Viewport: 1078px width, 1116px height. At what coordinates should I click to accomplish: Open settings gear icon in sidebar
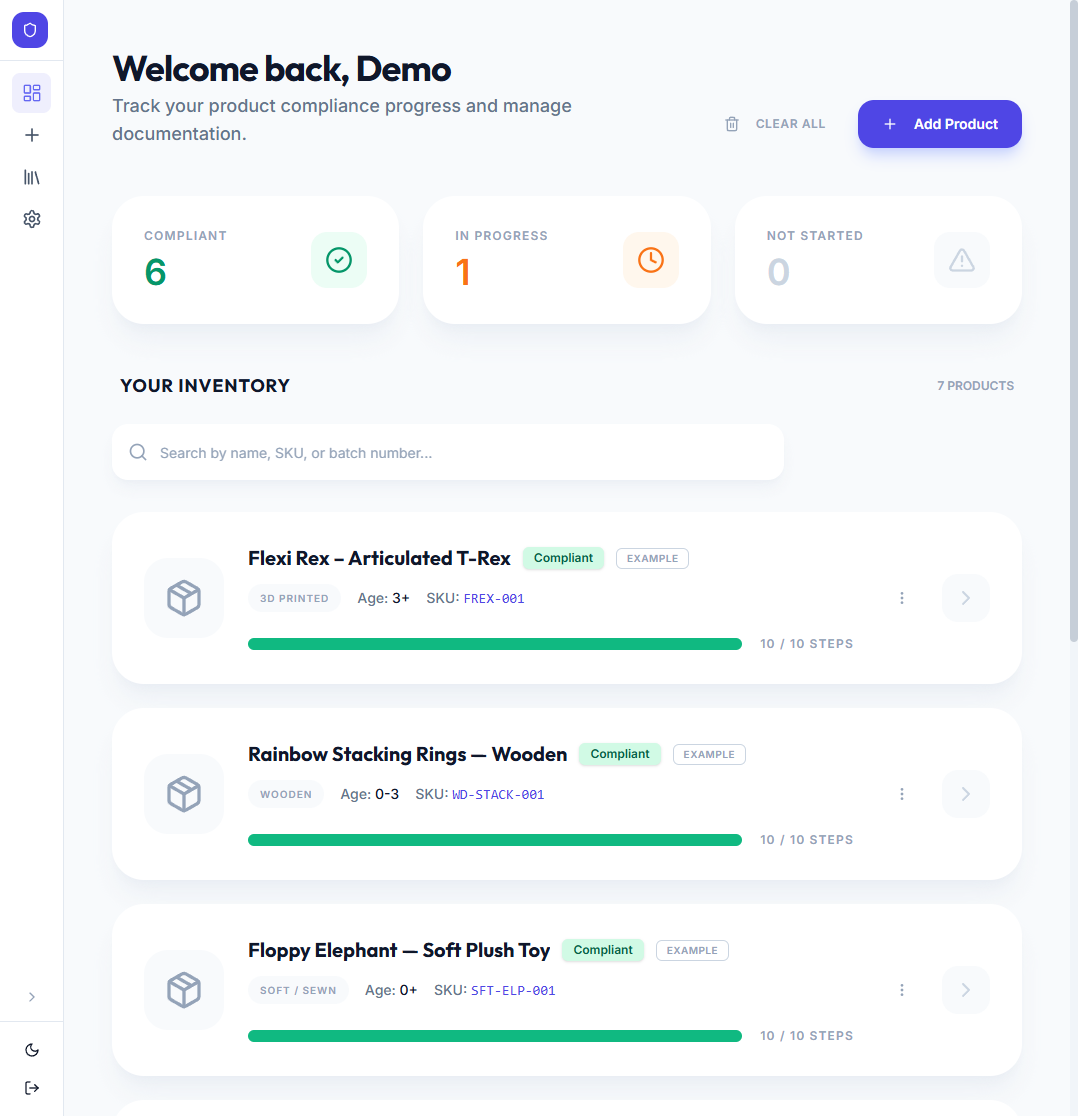(x=31, y=219)
